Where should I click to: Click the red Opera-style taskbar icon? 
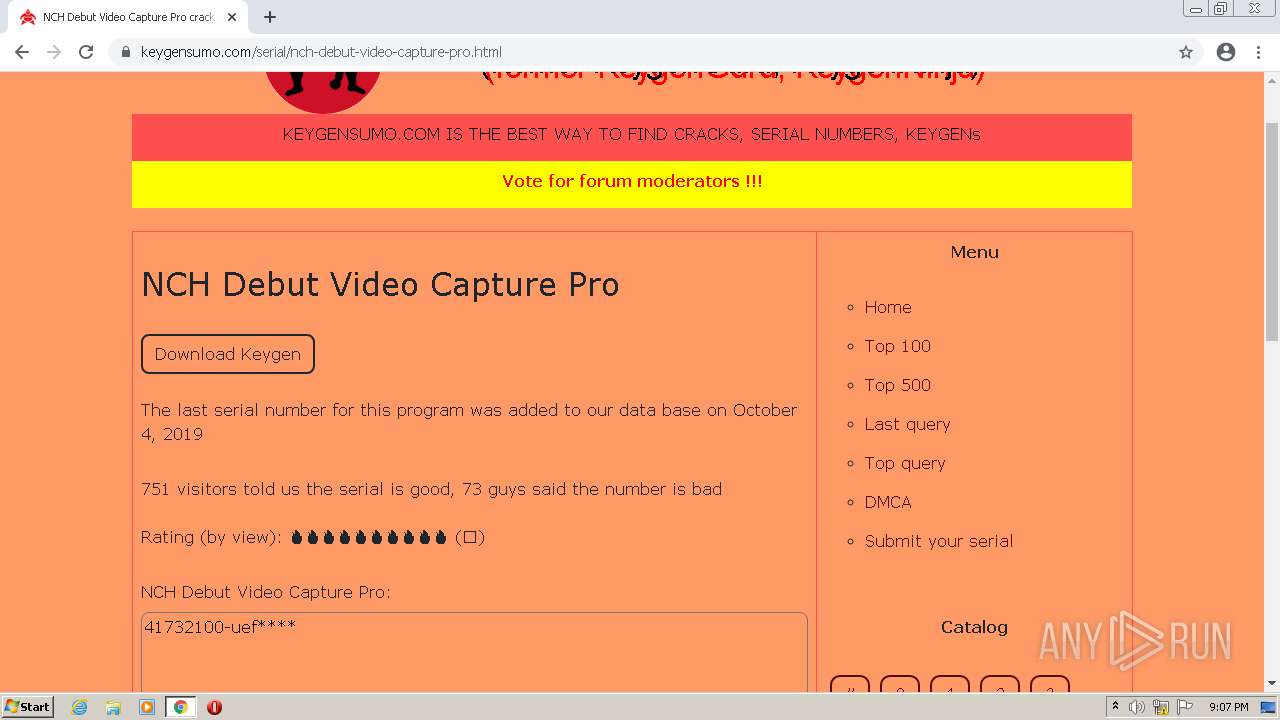click(x=214, y=707)
